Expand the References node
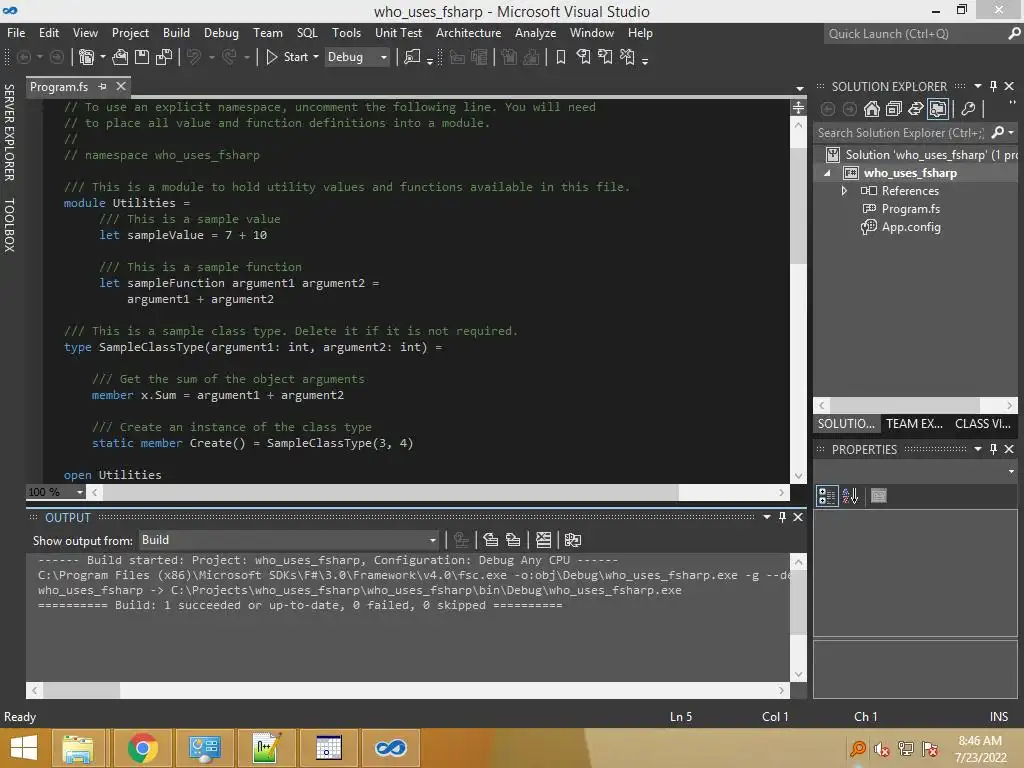This screenshot has width=1024, height=768. pyautogui.click(x=844, y=191)
